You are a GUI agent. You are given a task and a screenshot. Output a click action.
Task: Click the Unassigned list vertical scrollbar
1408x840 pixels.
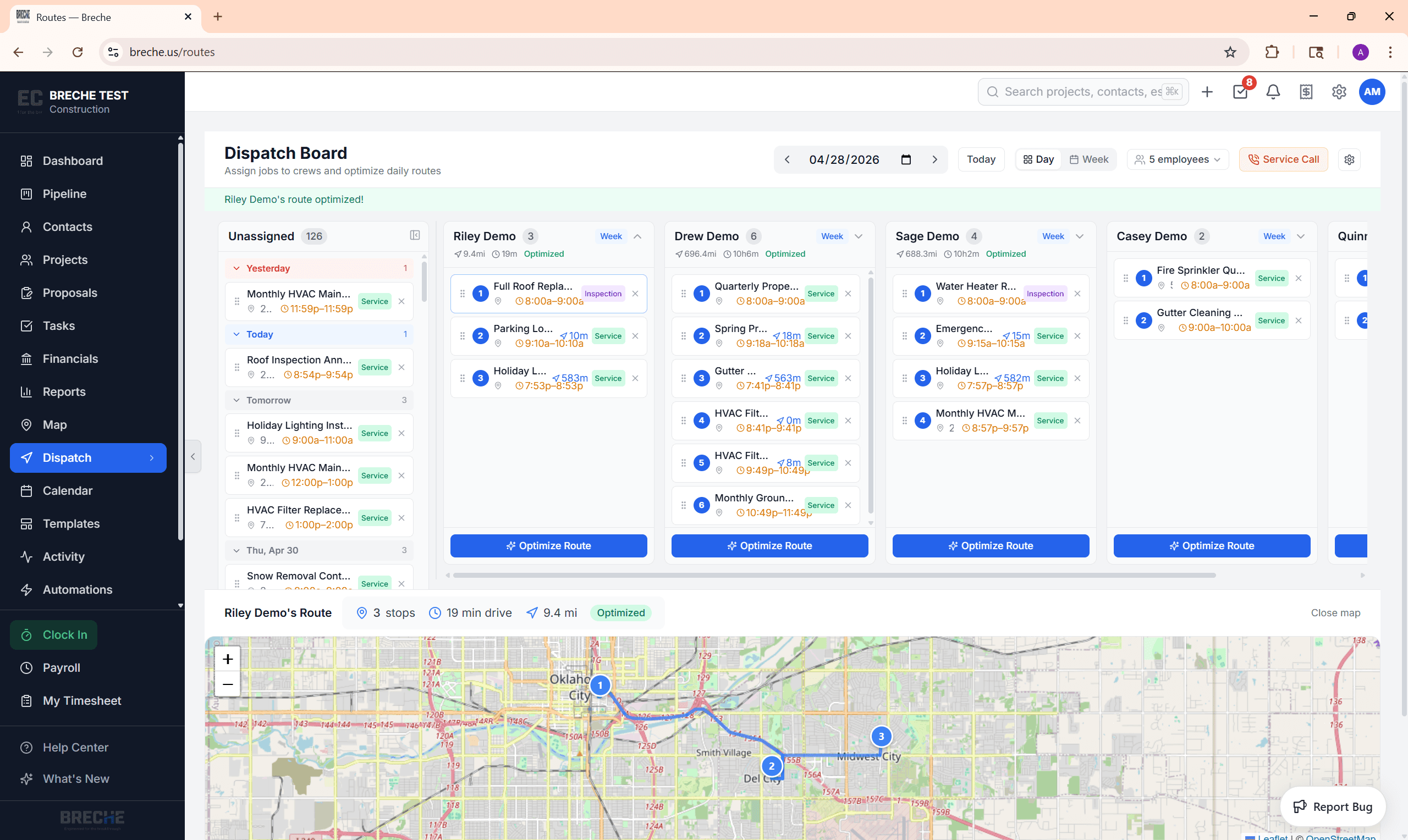[424, 281]
